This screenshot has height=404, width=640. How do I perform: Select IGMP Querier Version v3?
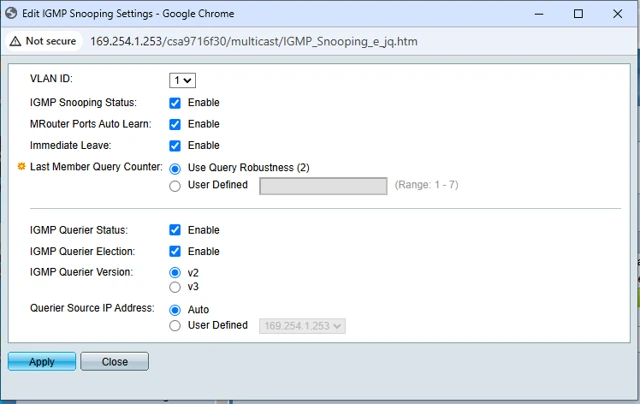coord(175,287)
